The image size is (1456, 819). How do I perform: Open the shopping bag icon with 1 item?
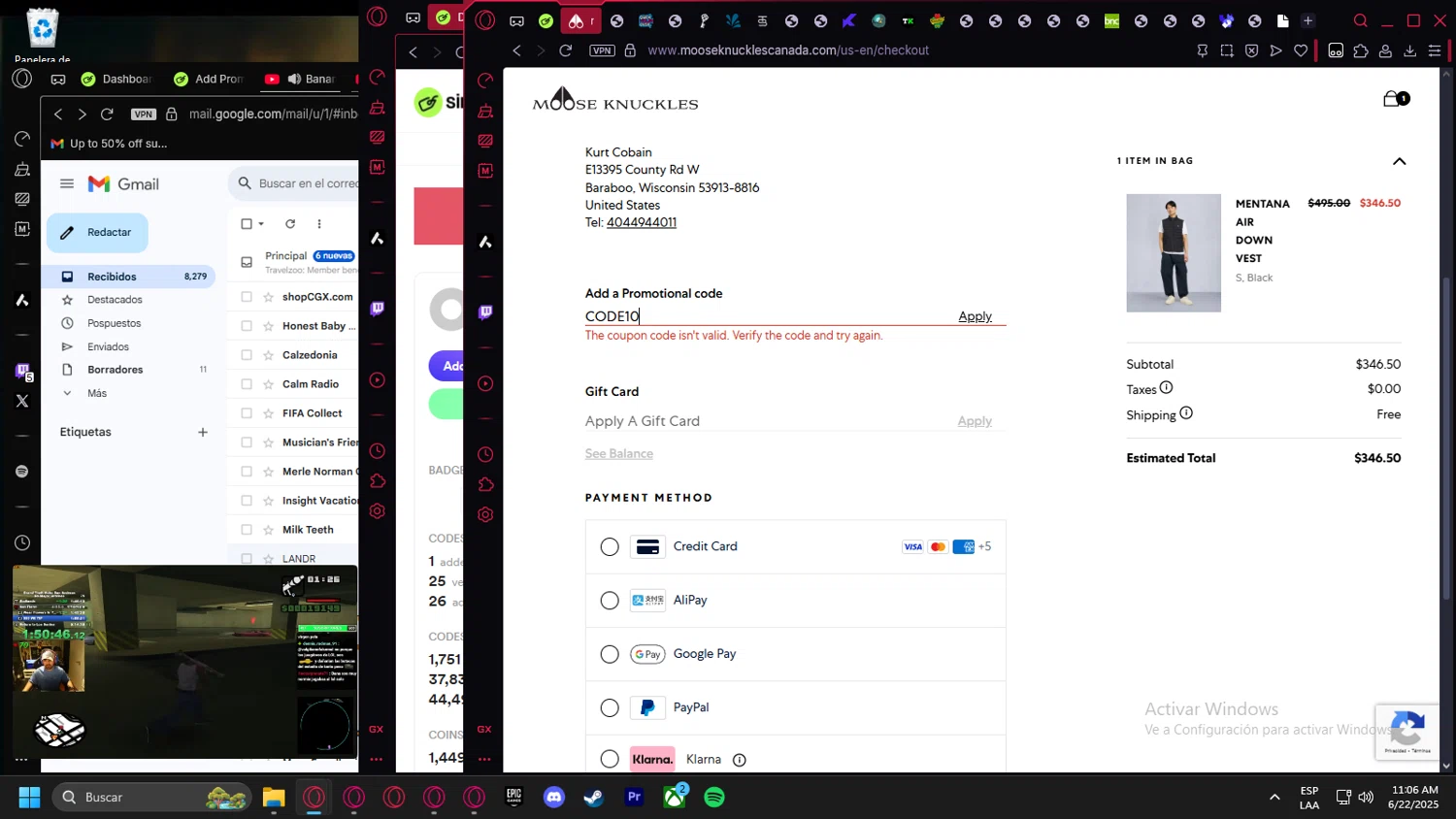click(x=1395, y=99)
